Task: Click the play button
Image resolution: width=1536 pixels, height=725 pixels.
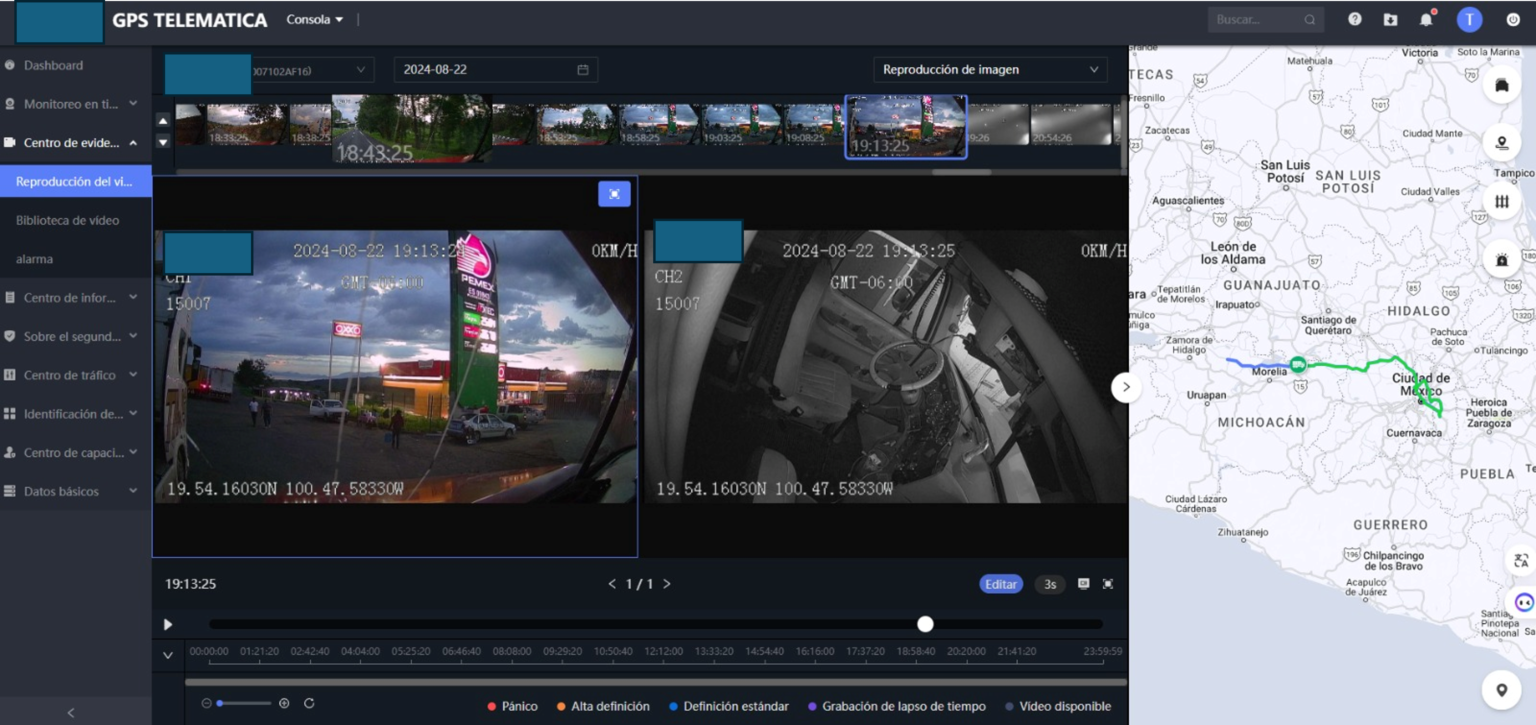Action: 168,624
